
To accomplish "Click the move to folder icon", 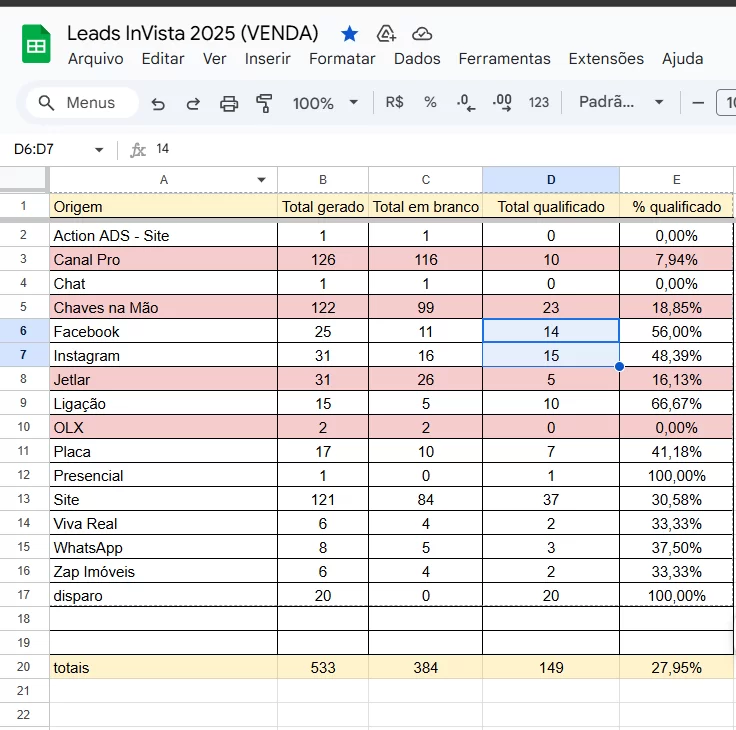I will [x=386, y=34].
